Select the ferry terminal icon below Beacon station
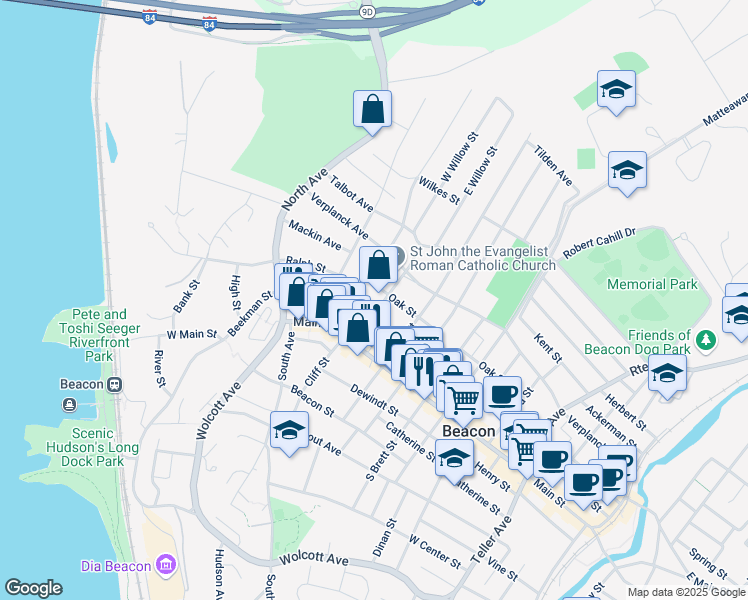Viewport: 748px width, 600px height. click(x=70, y=405)
